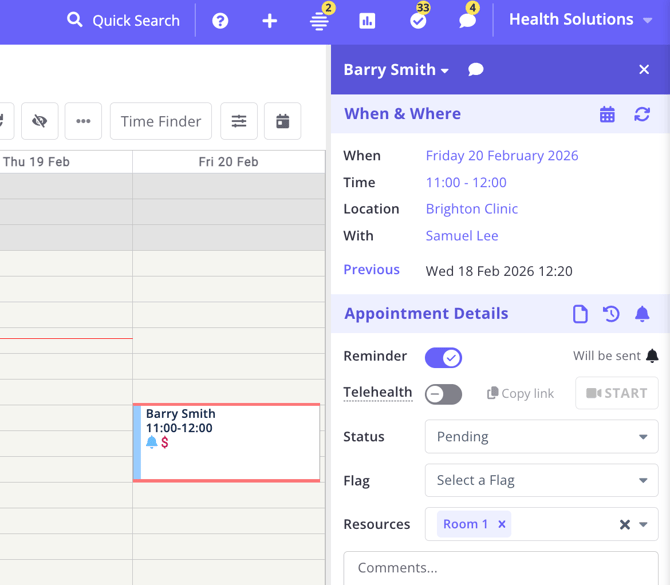This screenshot has width=670, height=585.
Task: Click the reschedule calendar icon in When & Where
Action: pyautogui.click(x=607, y=114)
